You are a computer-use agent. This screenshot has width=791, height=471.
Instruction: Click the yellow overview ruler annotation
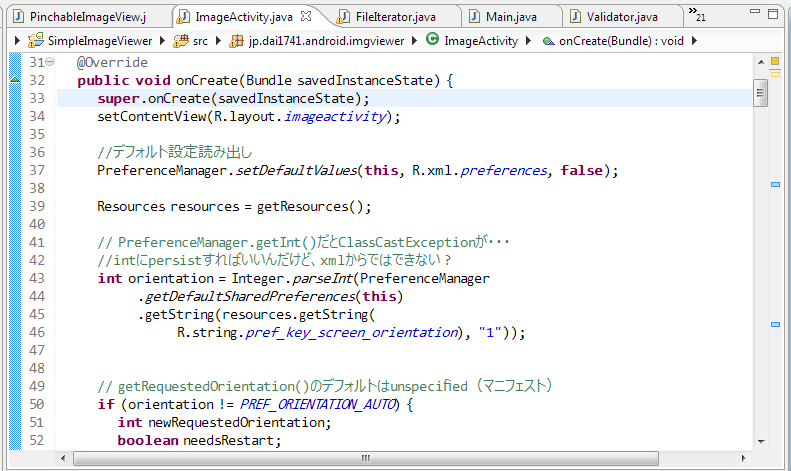[x=775, y=74]
